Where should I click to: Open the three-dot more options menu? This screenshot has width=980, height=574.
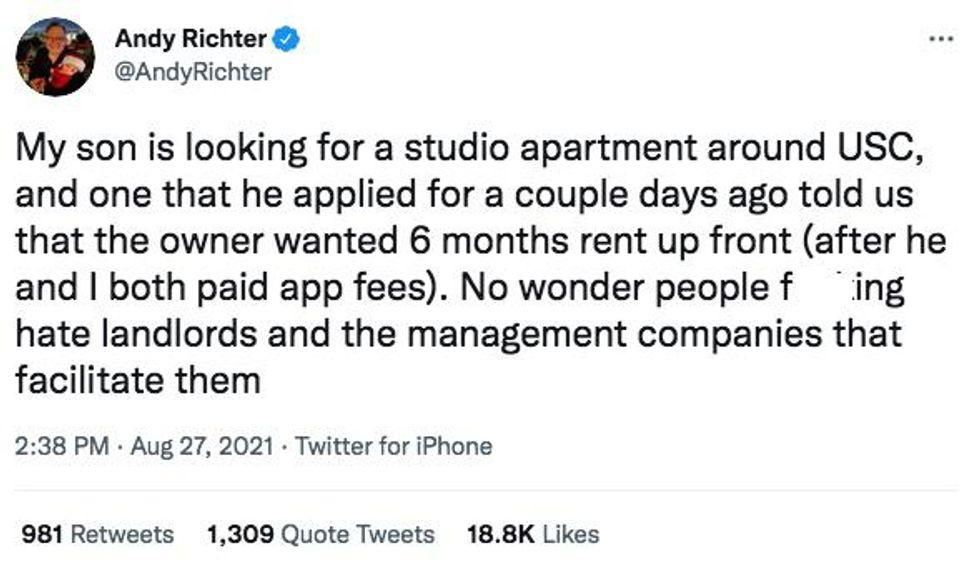coord(941,38)
